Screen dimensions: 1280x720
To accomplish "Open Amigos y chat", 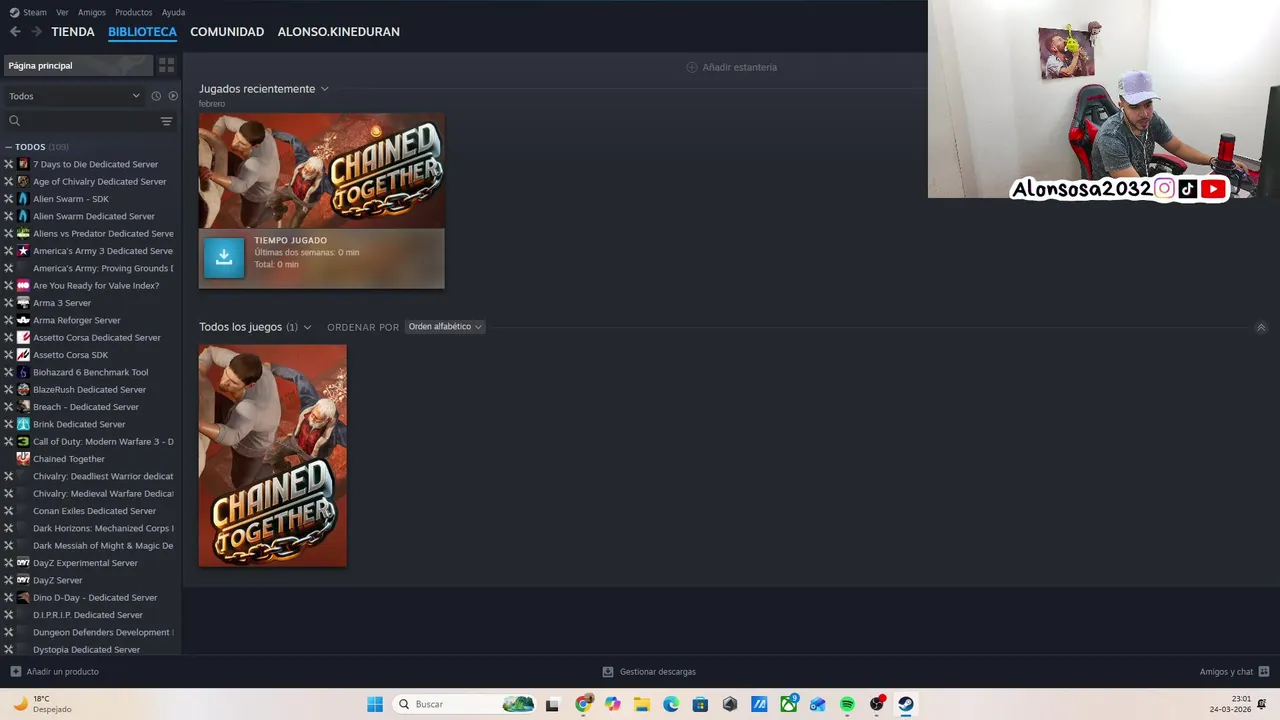I will [1234, 672].
